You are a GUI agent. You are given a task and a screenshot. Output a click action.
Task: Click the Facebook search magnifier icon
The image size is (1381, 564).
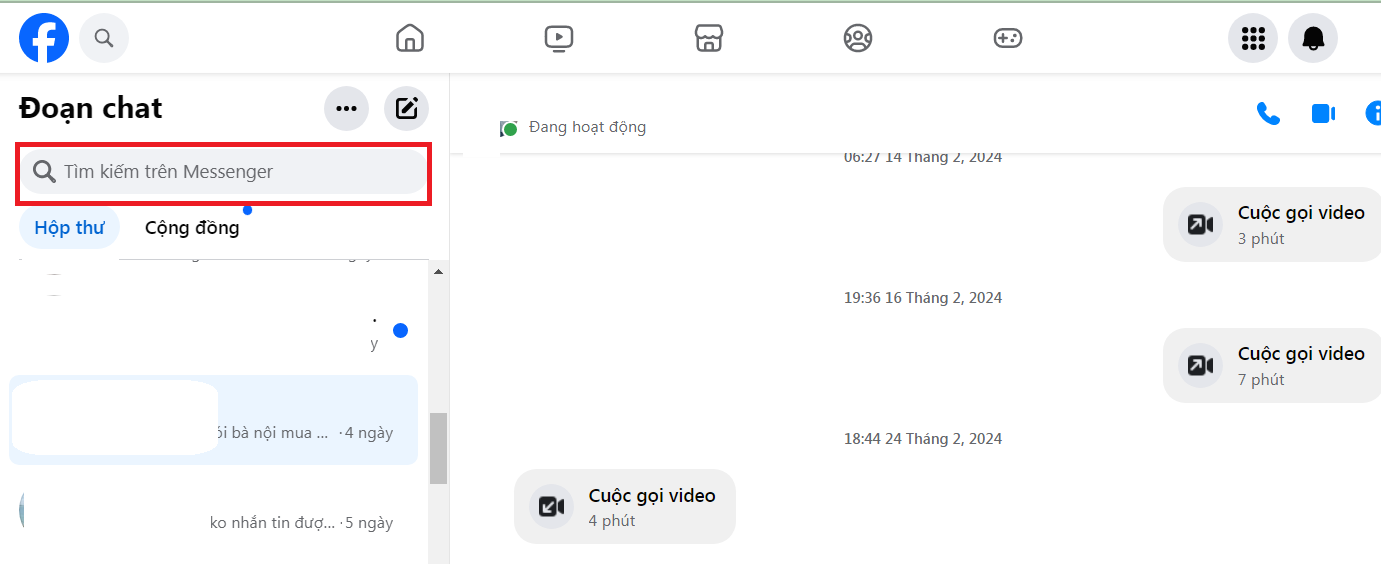click(104, 38)
